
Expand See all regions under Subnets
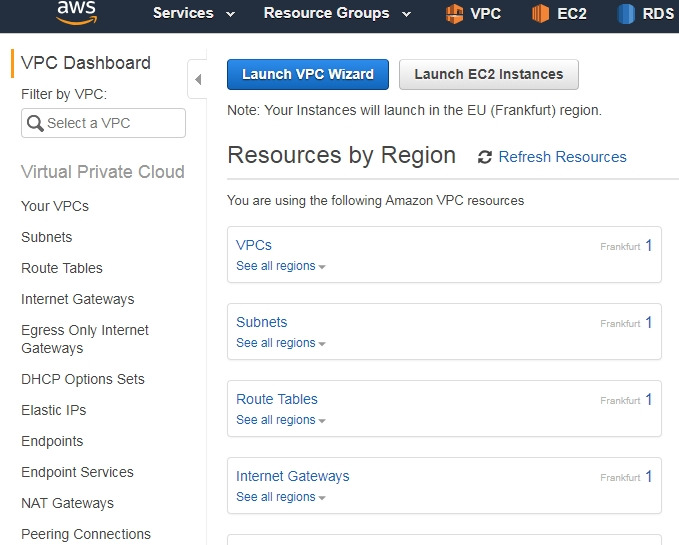click(281, 343)
